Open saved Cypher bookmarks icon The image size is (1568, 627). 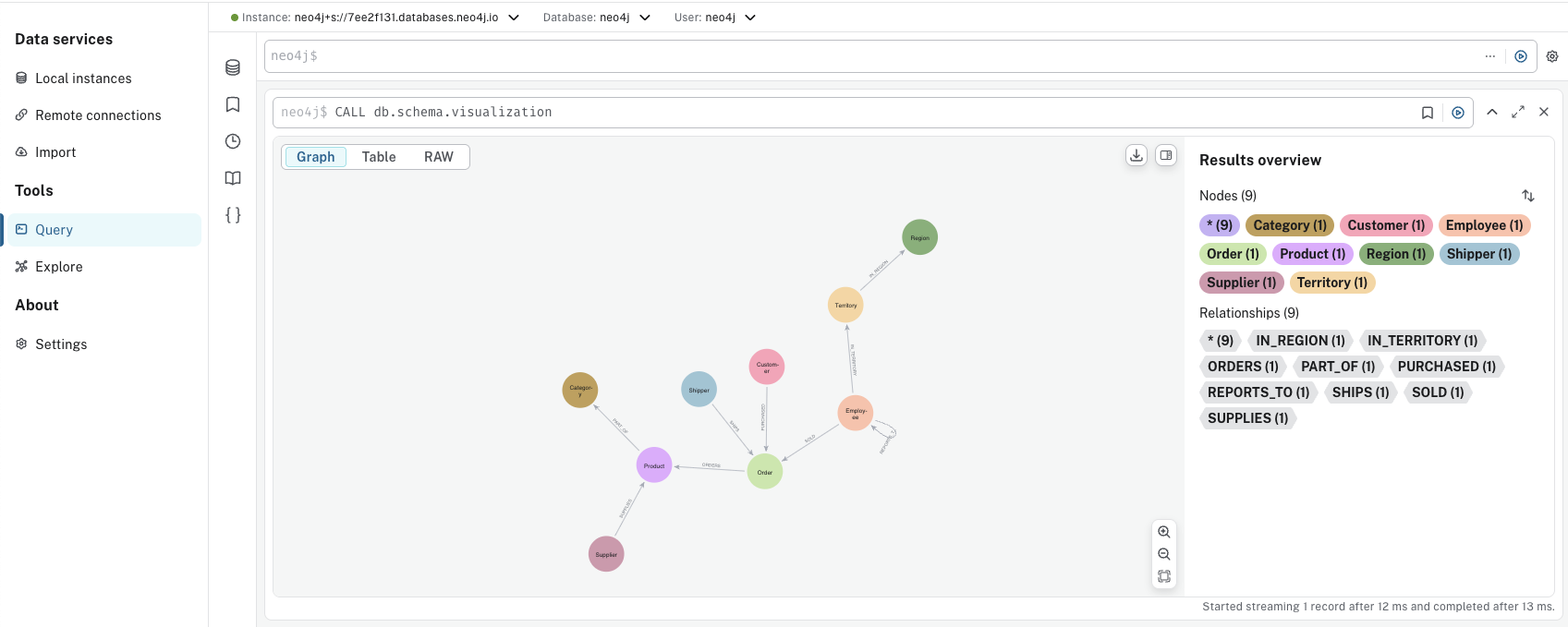[233, 104]
